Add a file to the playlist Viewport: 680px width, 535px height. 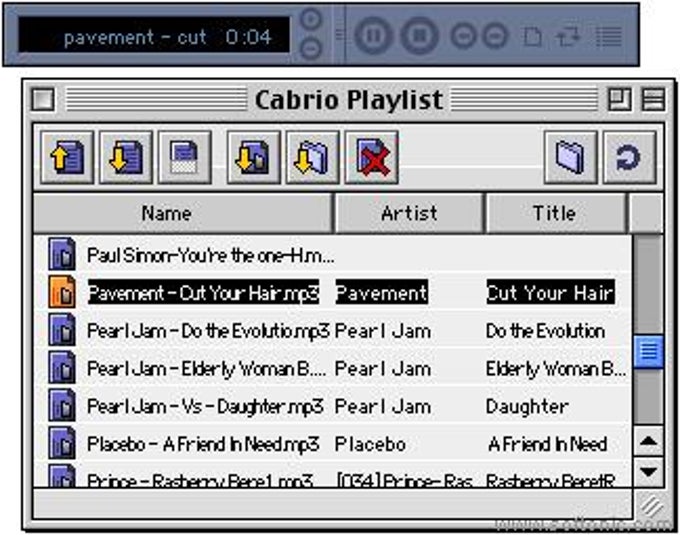[253, 157]
